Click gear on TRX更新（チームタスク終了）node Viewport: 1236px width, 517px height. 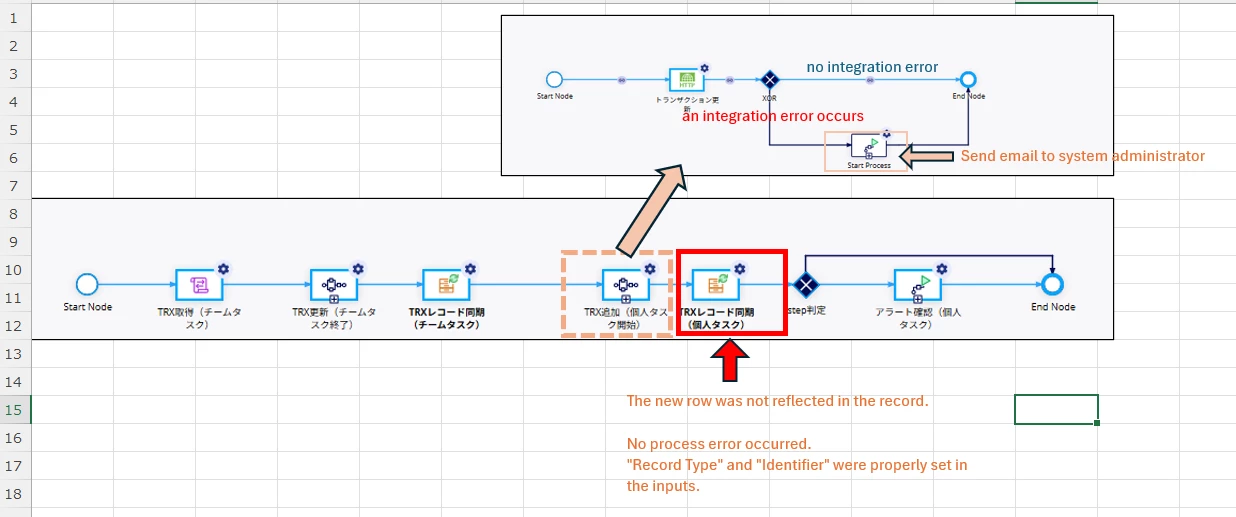[357, 269]
